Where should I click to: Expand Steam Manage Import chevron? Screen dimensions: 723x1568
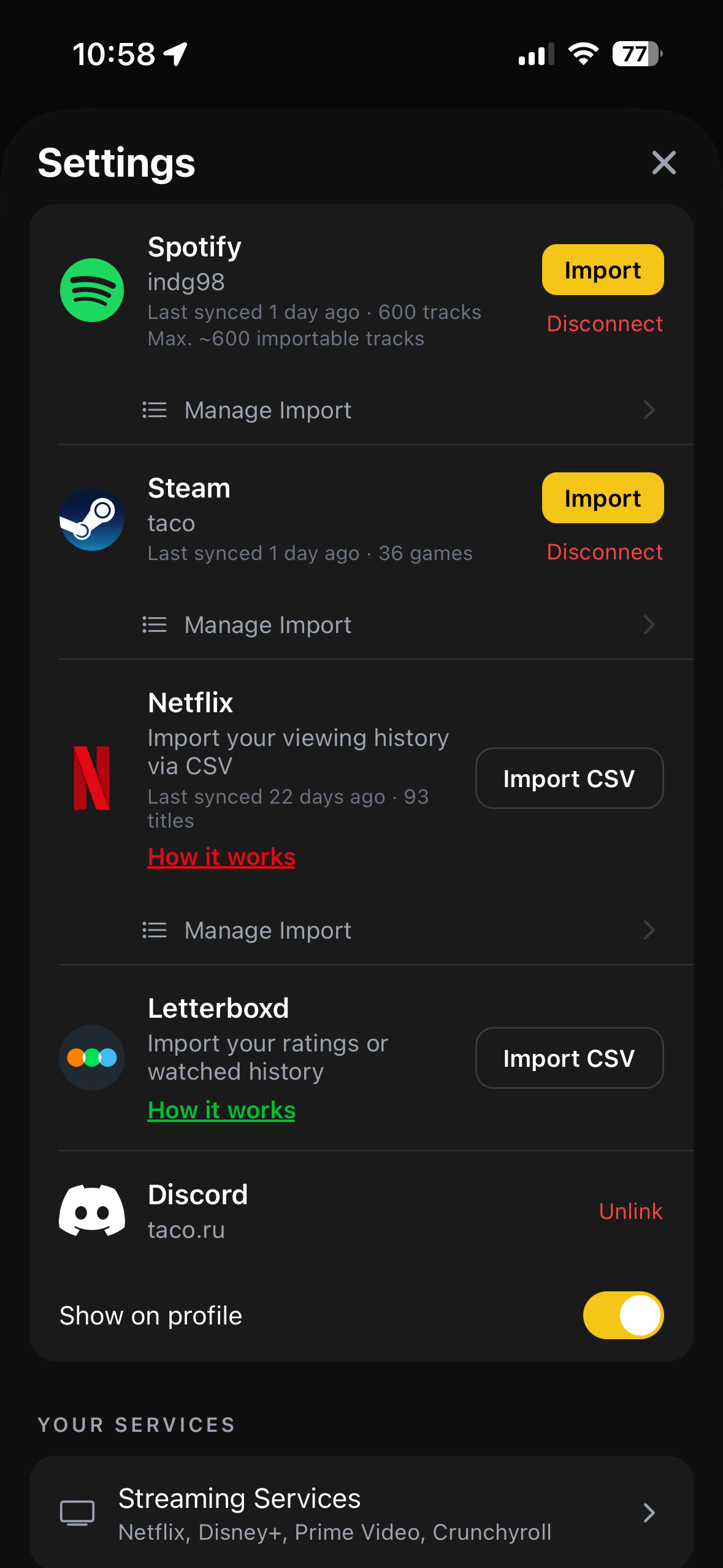pyautogui.click(x=649, y=625)
